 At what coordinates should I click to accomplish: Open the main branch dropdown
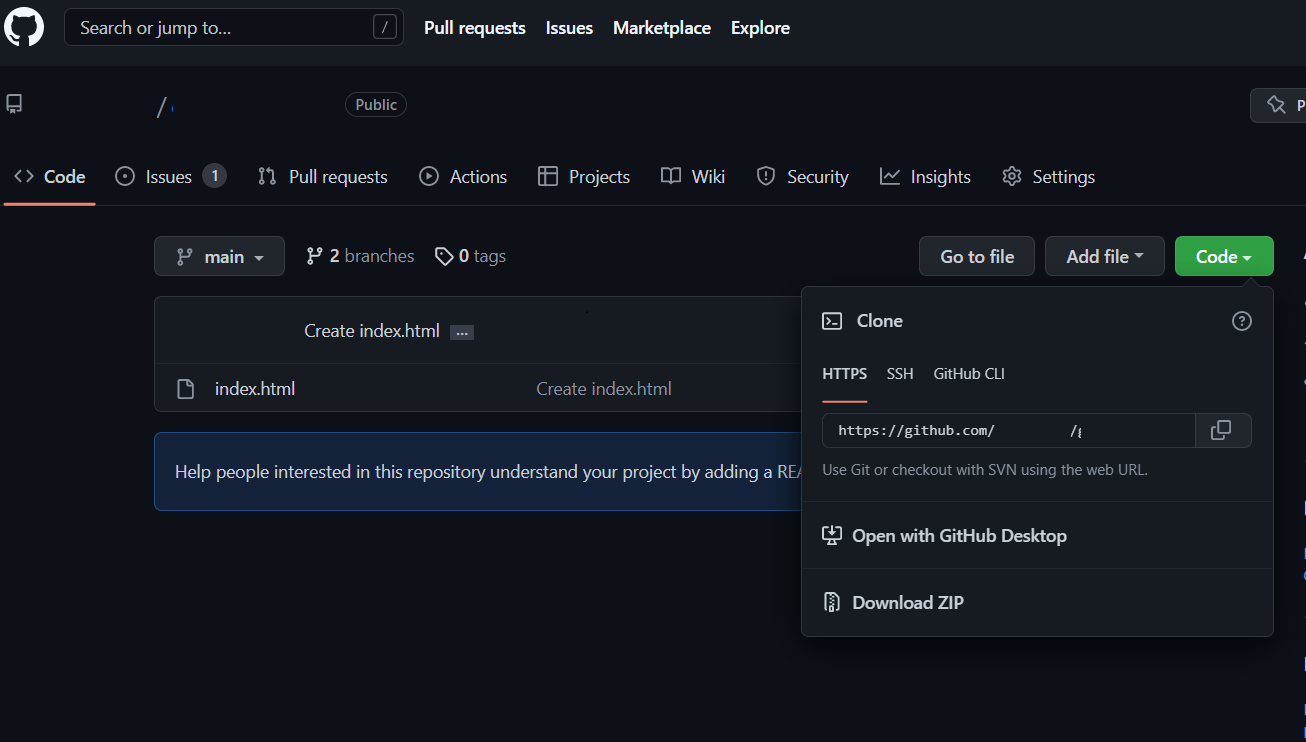tap(219, 257)
